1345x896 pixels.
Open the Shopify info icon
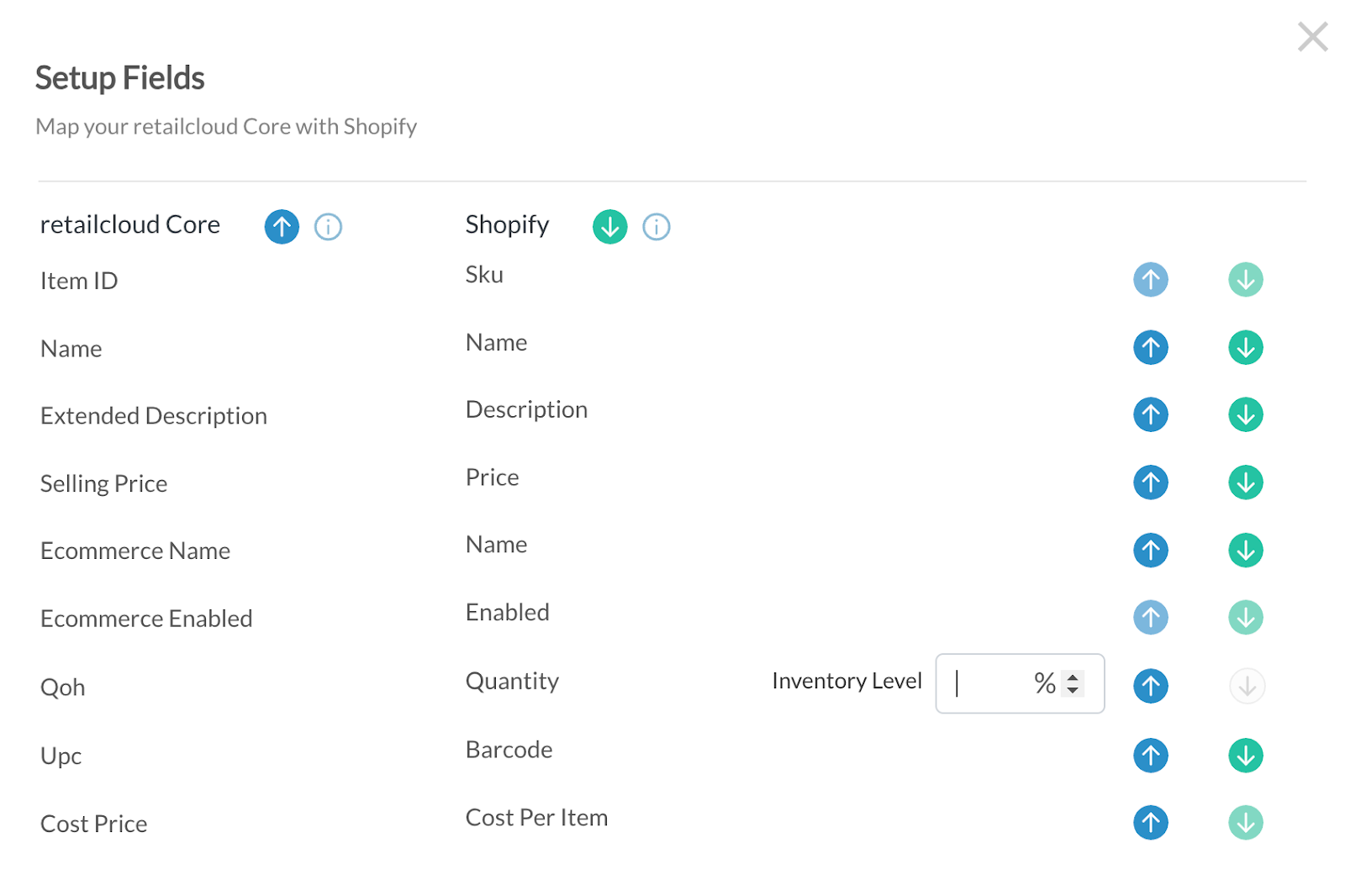pos(656,226)
